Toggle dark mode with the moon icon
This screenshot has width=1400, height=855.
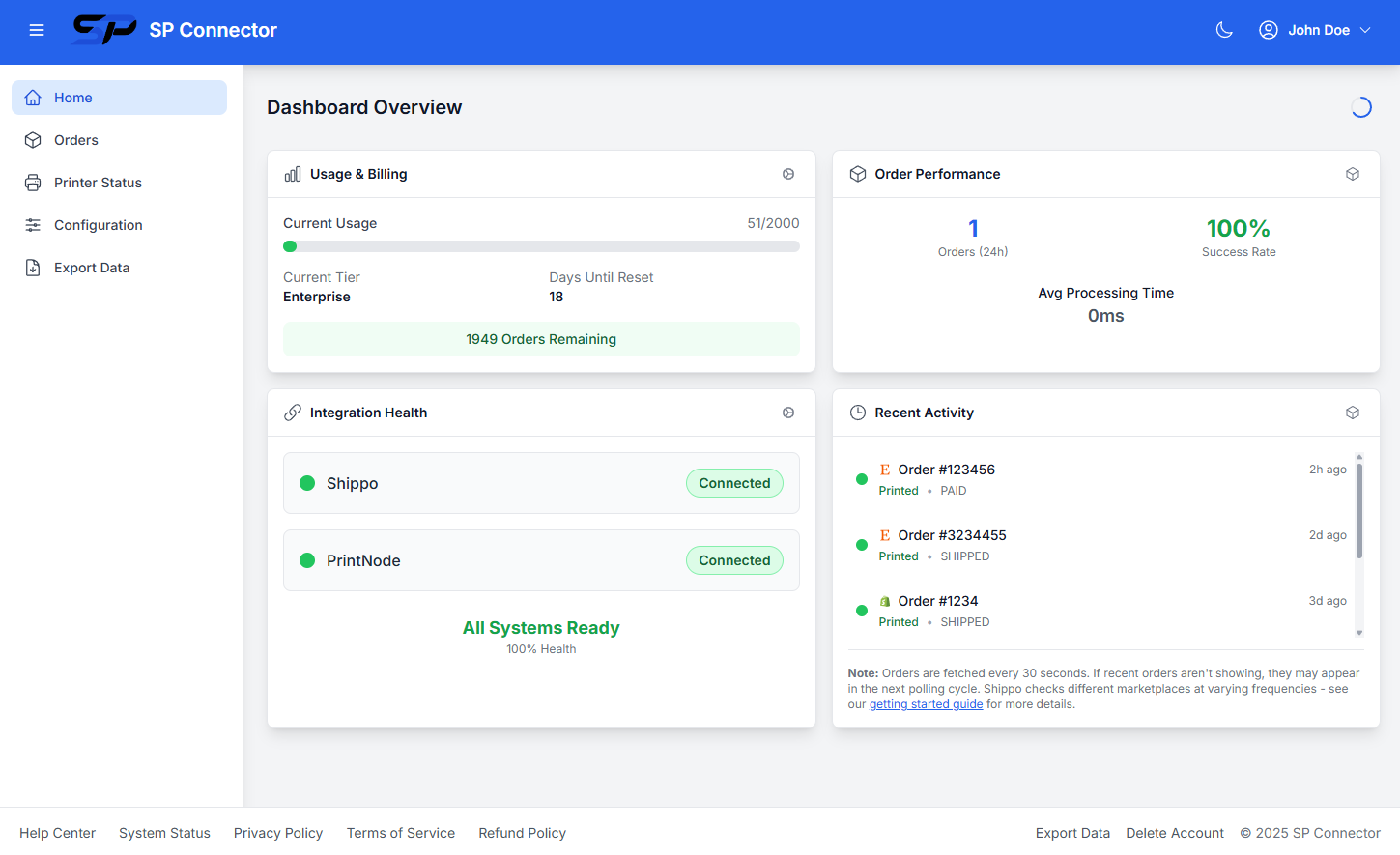pyautogui.click(x=1224, y=30)
